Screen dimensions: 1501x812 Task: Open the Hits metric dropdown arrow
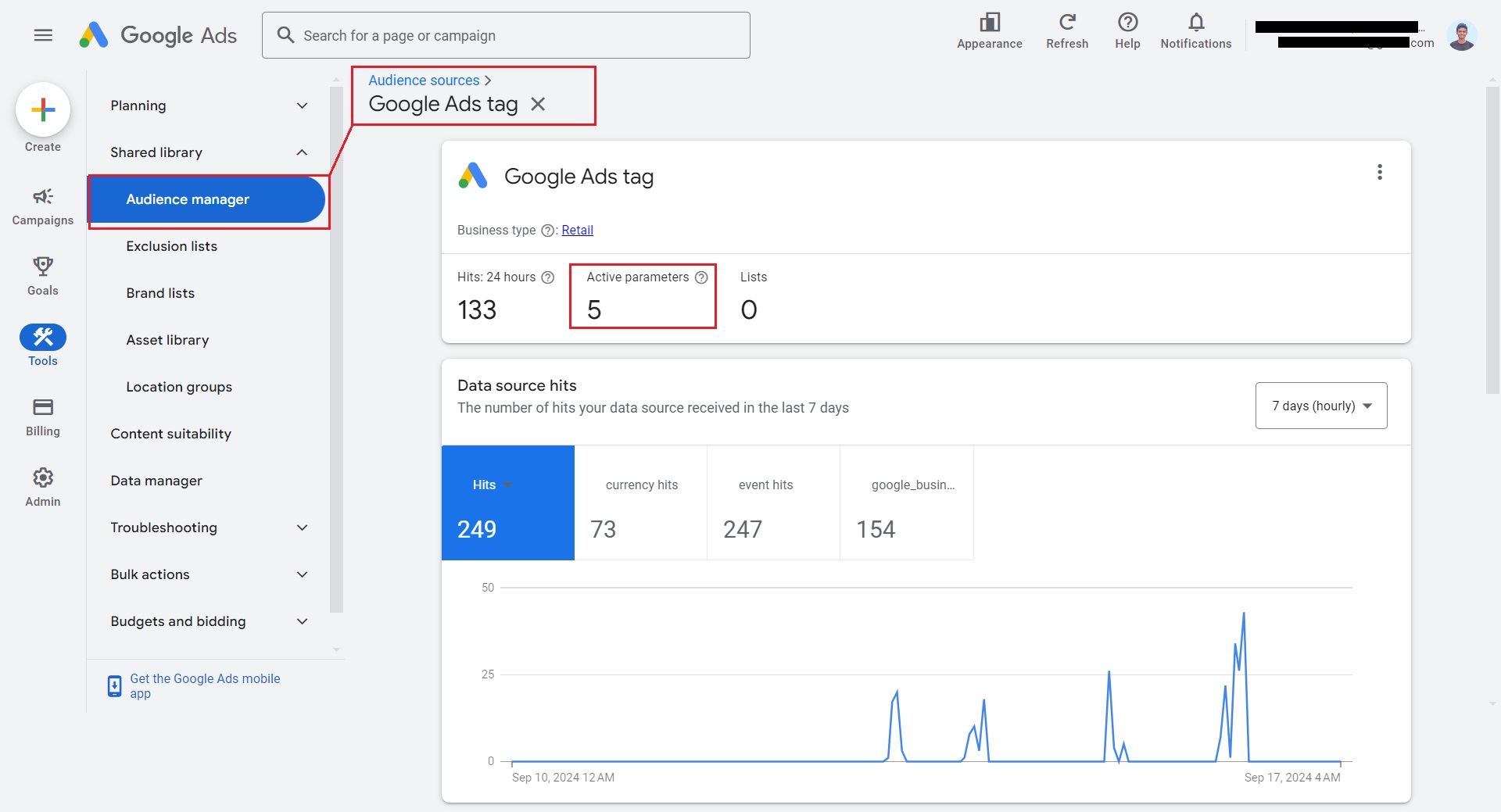pyautogui.click(x=508, y=485)
